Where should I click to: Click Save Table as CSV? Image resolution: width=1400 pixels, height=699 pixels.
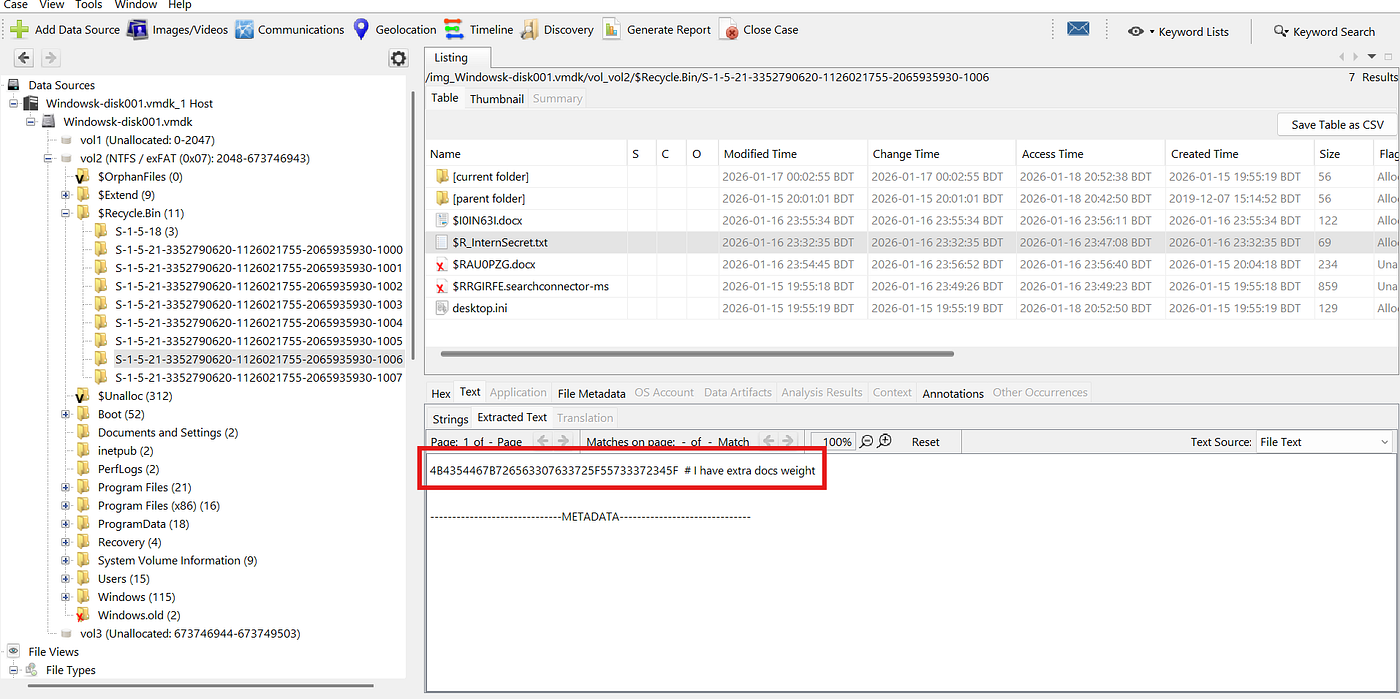1336,124
